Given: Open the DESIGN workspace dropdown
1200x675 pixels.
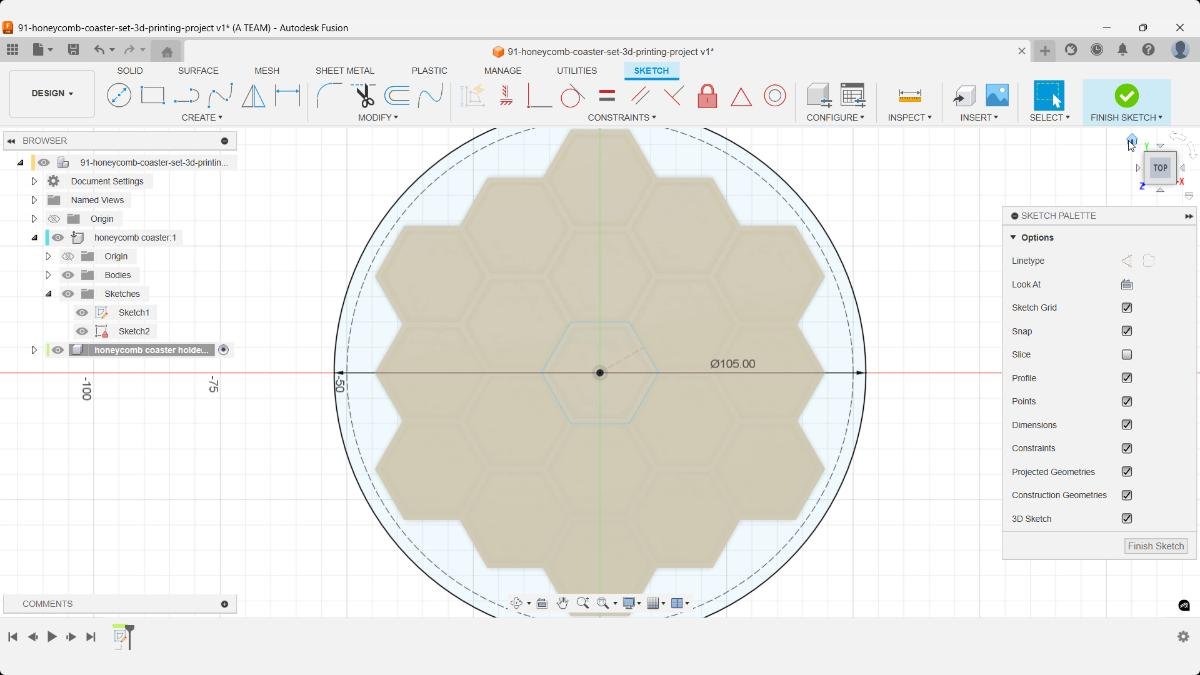Looking at the screenshot, I should coord(51,93).
